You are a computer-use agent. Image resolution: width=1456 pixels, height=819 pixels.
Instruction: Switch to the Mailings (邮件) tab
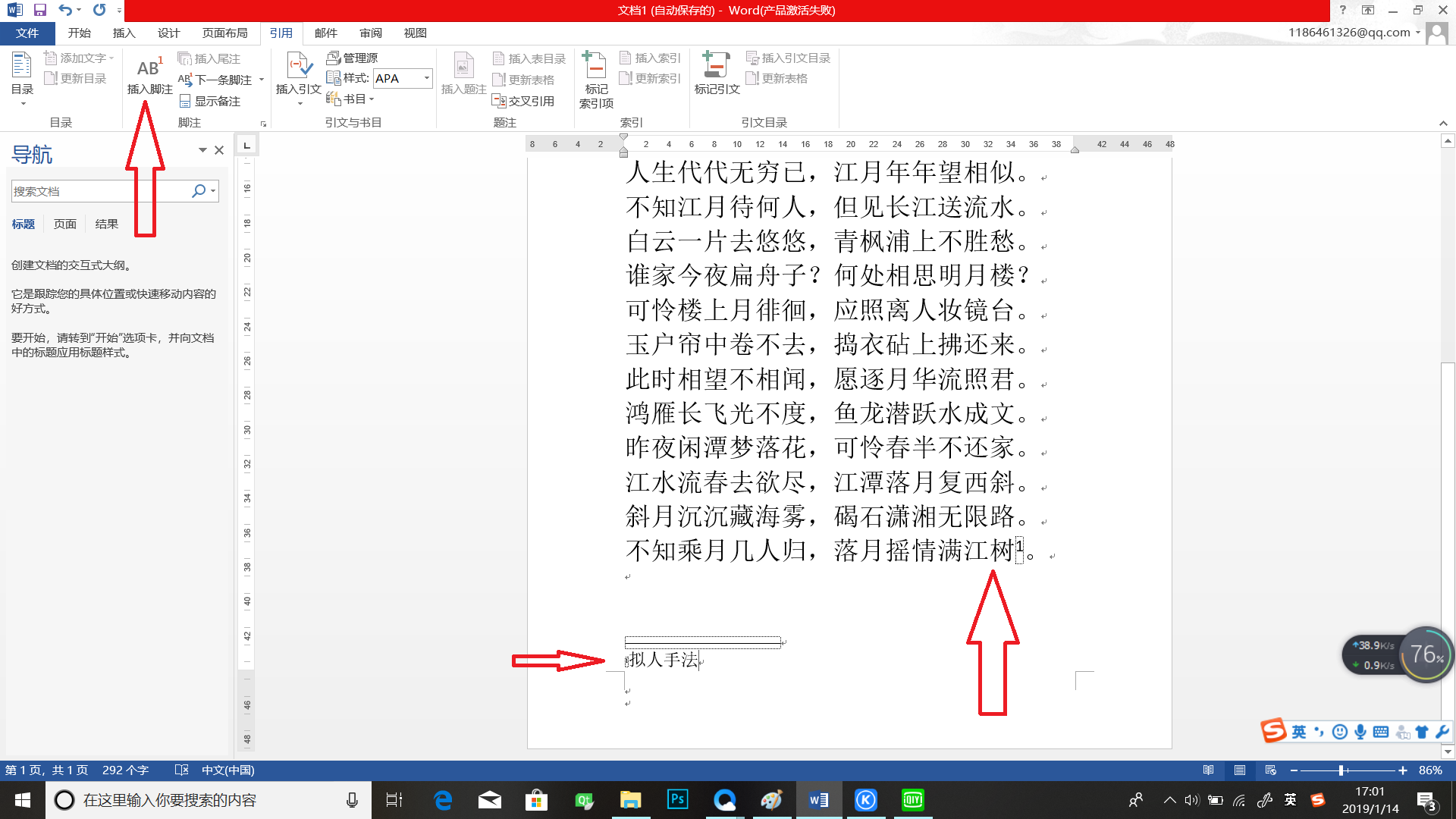pyautogui.click(x=325, y=33)
